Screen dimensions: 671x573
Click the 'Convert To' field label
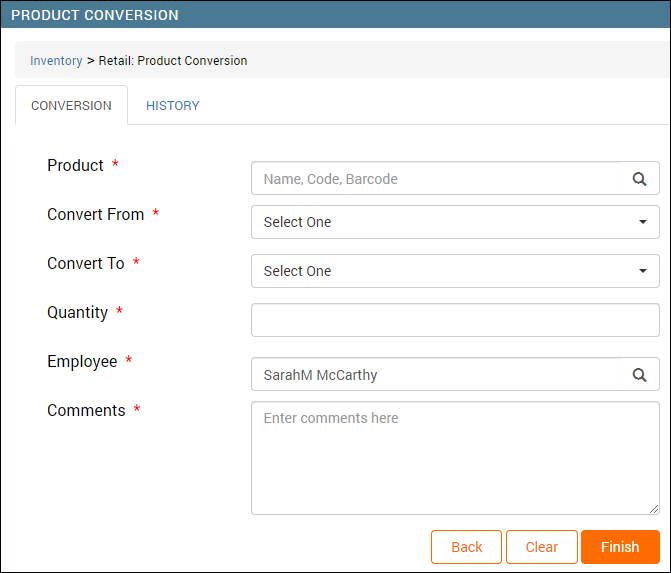click(86, 264)
